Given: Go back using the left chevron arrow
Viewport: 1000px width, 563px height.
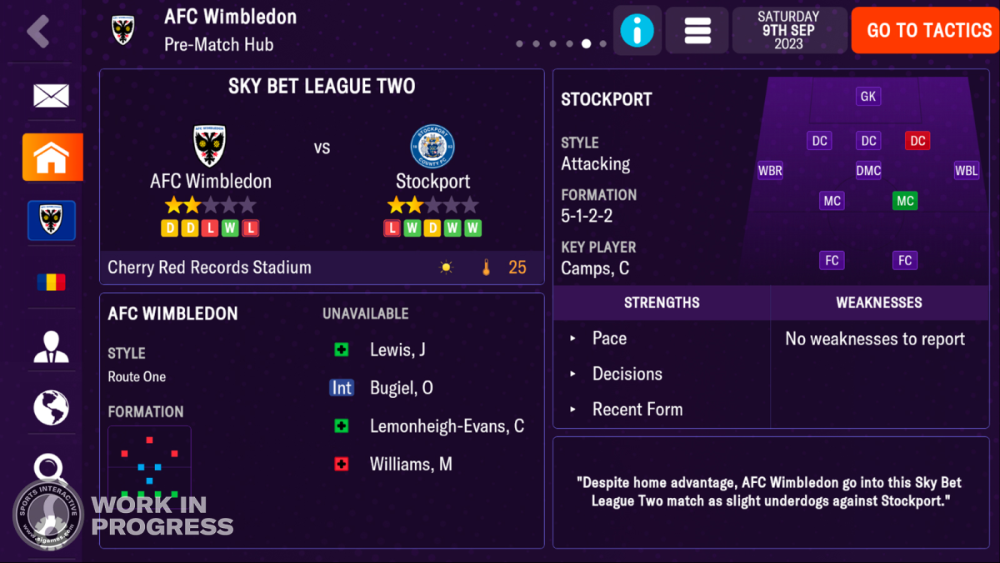Looking at the screenshot, I should click(x=38, y=31).
